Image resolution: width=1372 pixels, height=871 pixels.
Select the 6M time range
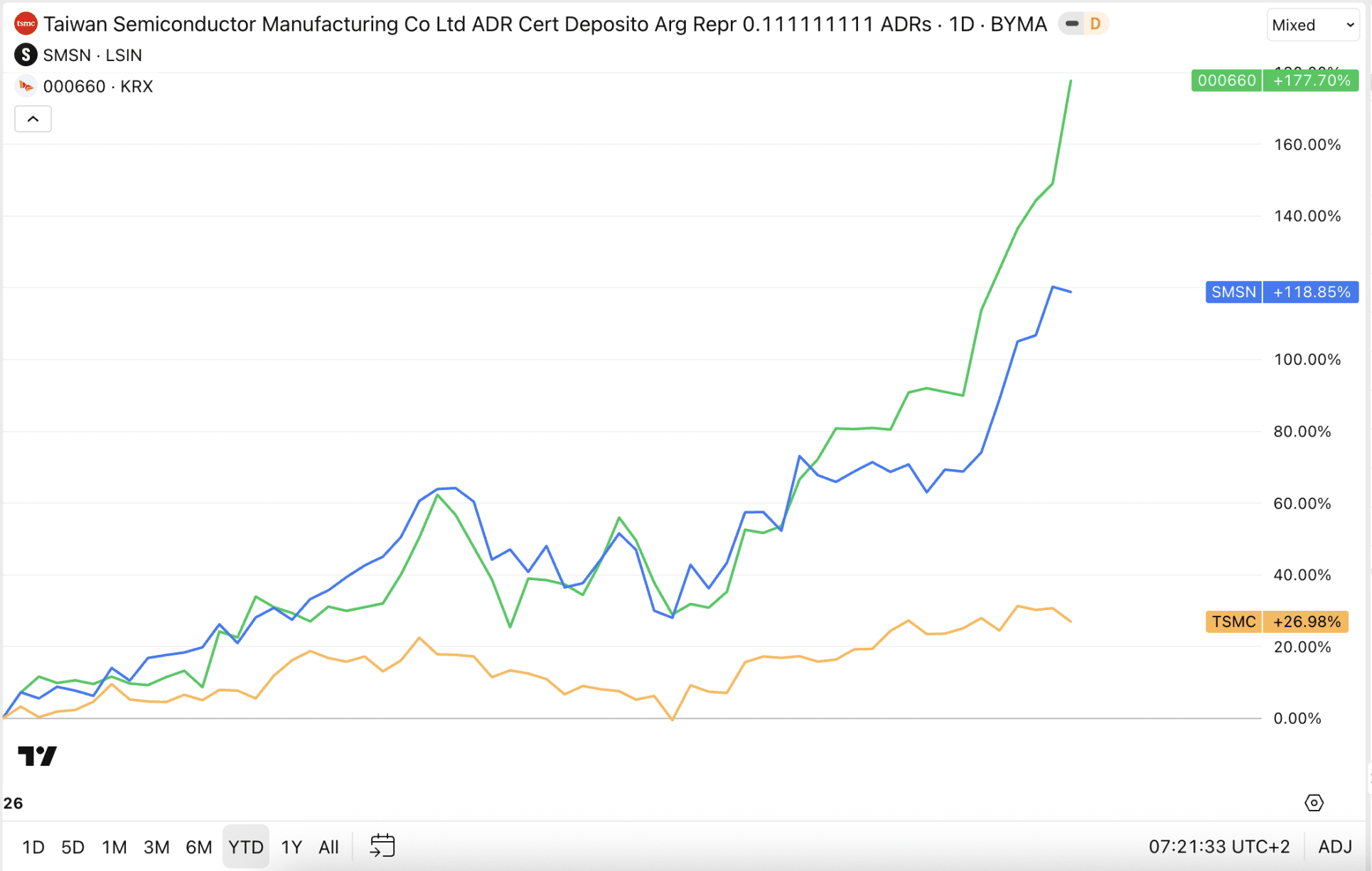[199, 847]
